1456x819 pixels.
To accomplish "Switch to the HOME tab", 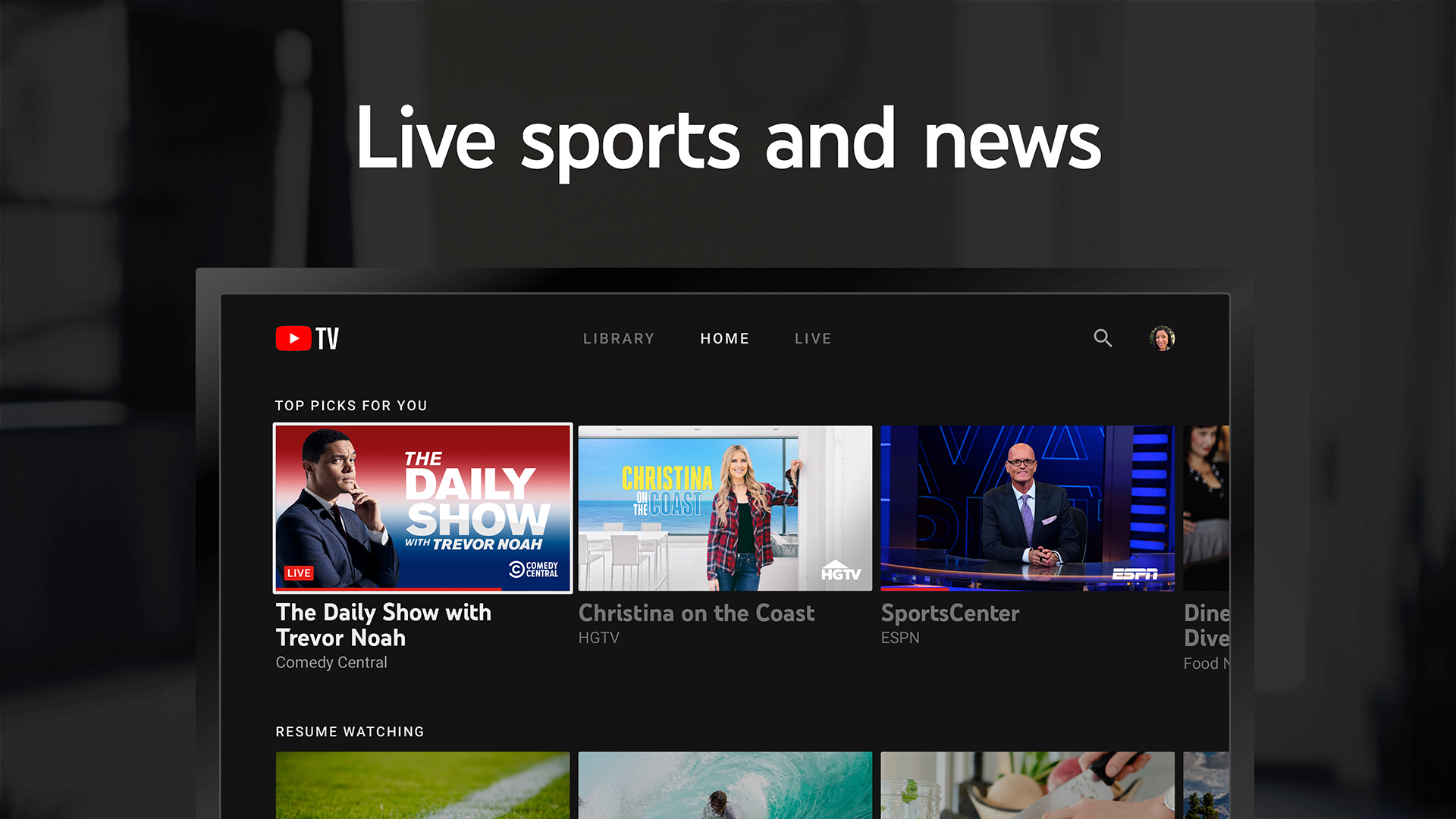I will 724,338.
